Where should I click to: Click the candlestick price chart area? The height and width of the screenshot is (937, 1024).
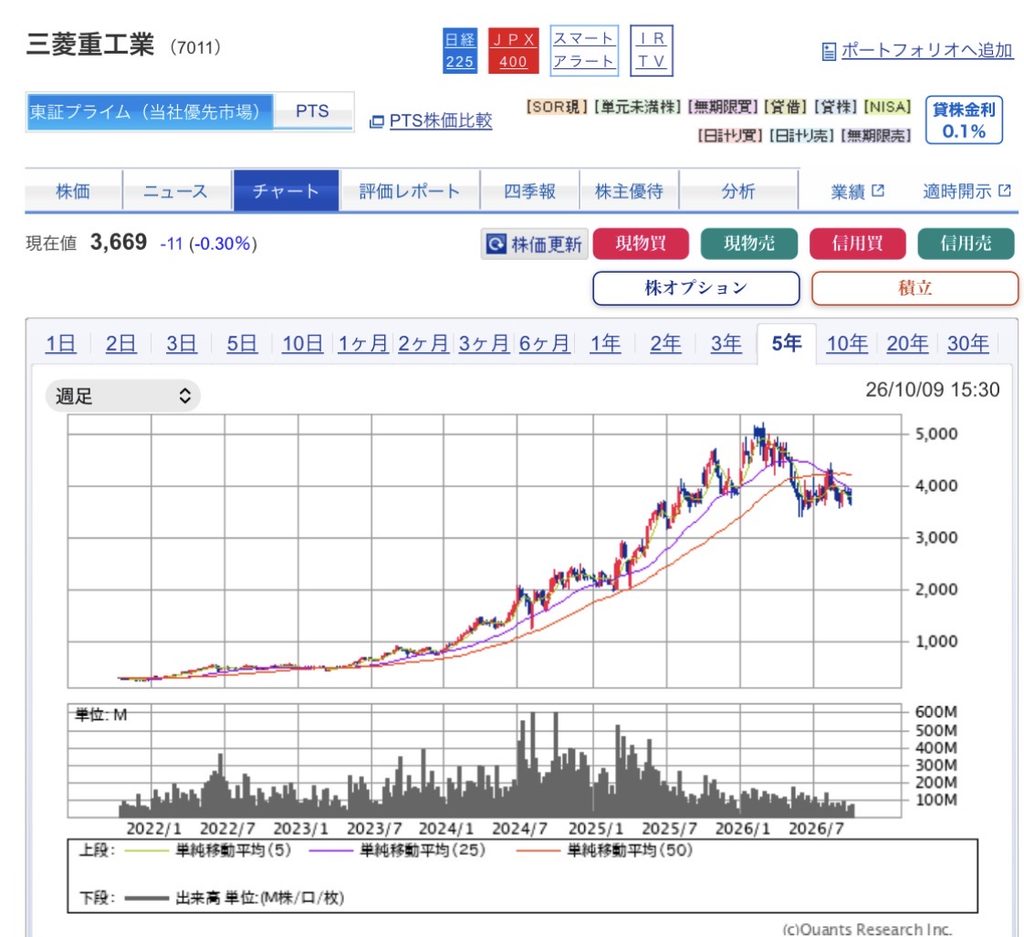pos(485,551)
